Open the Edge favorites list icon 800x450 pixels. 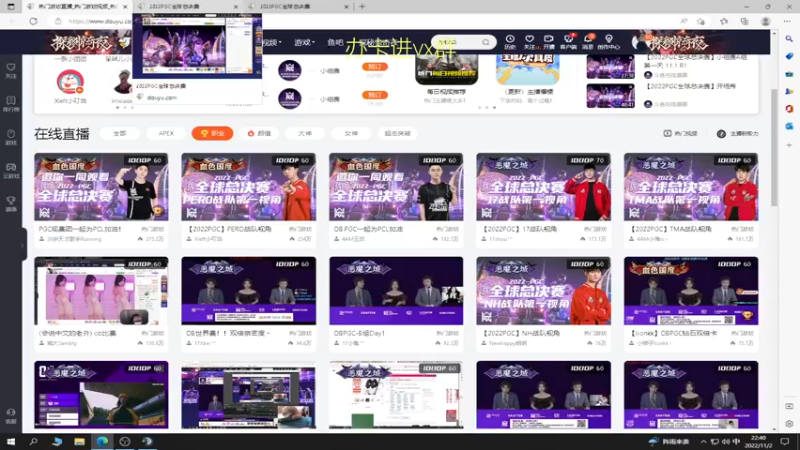[x=724, y=21]
